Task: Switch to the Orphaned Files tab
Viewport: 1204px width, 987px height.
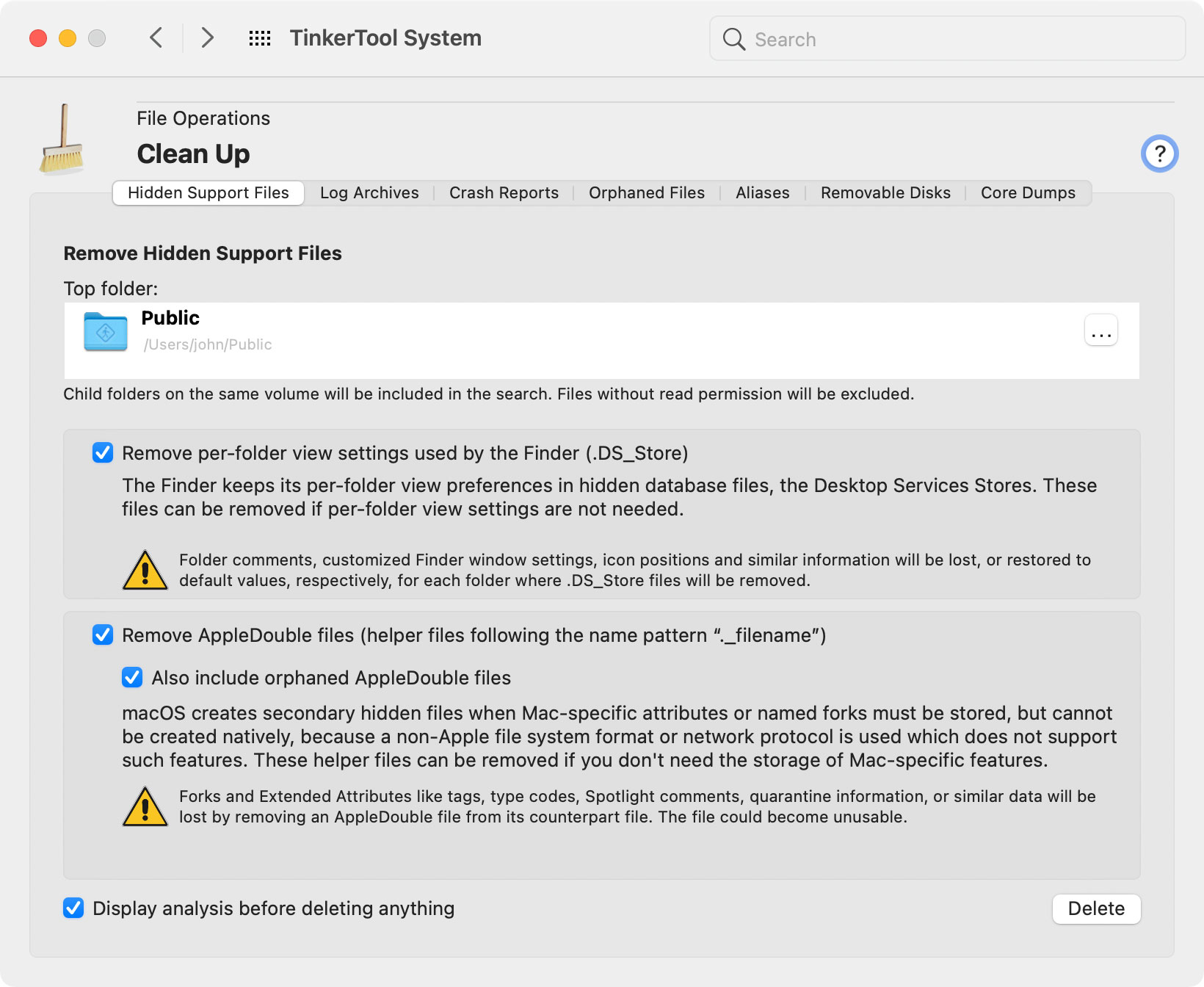Action: [647, 193]
